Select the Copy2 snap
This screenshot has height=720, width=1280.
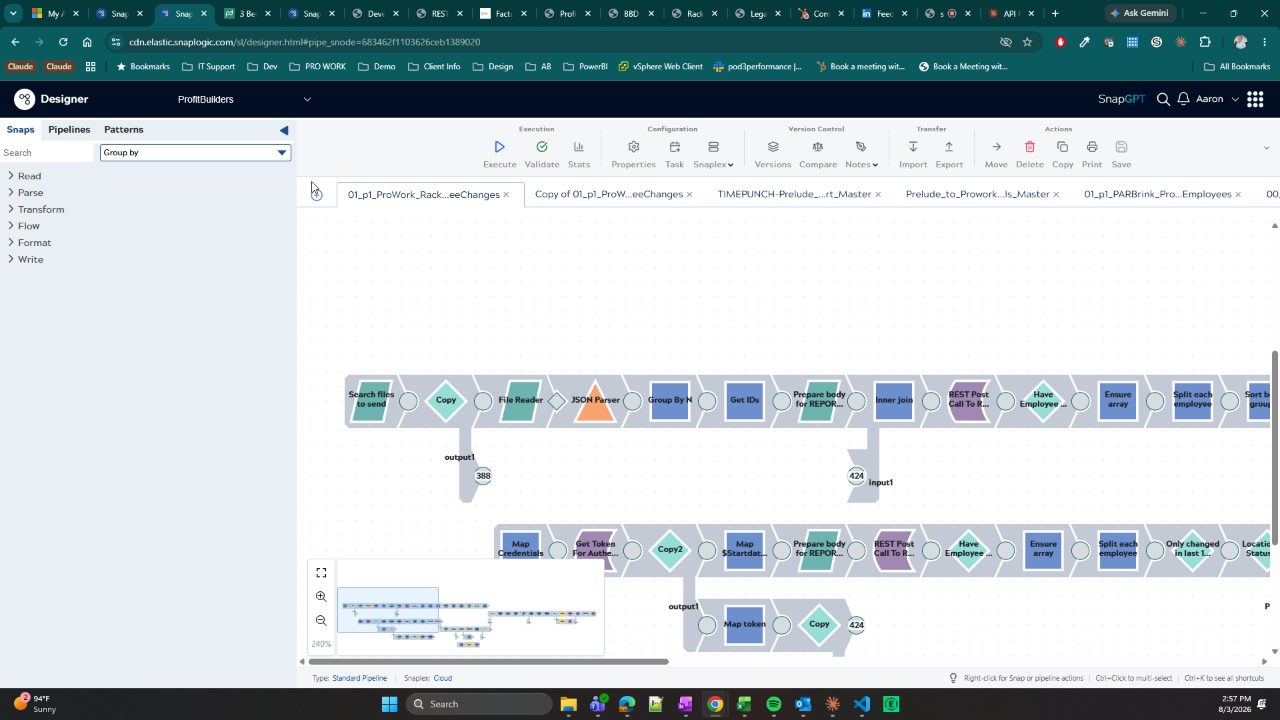pos(670,550)
